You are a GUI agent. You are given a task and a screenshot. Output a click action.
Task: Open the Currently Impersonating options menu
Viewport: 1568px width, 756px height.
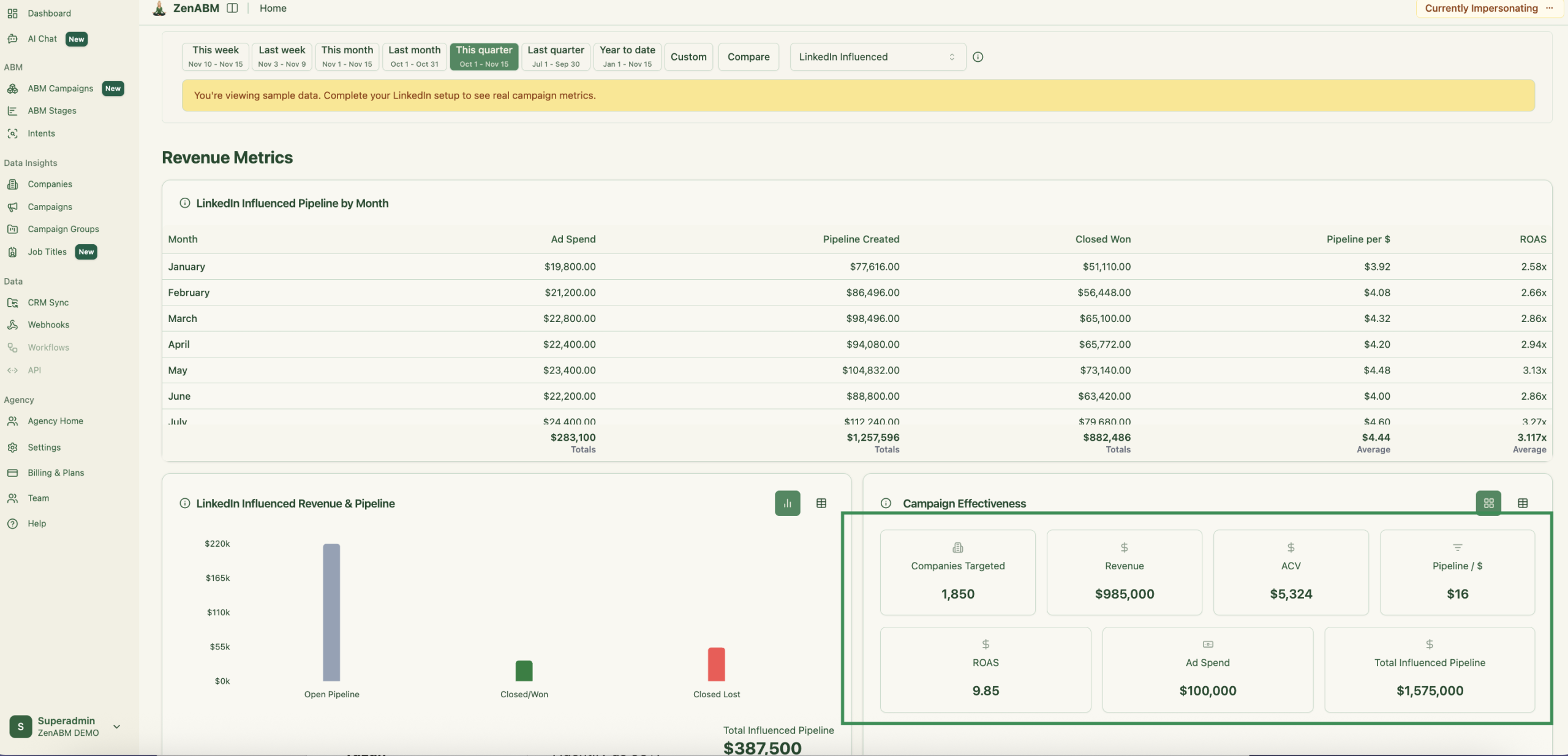point(1550,8)
